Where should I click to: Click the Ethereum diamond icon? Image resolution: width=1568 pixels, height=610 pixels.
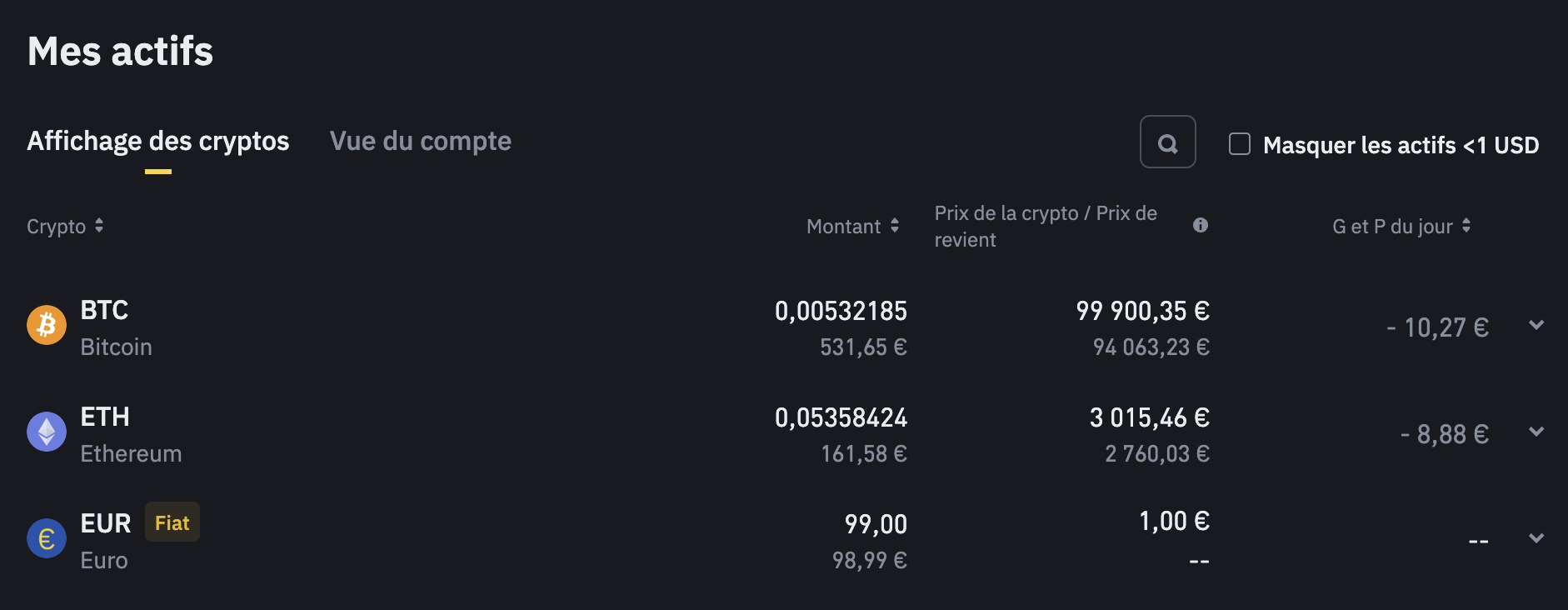(47, 432)
